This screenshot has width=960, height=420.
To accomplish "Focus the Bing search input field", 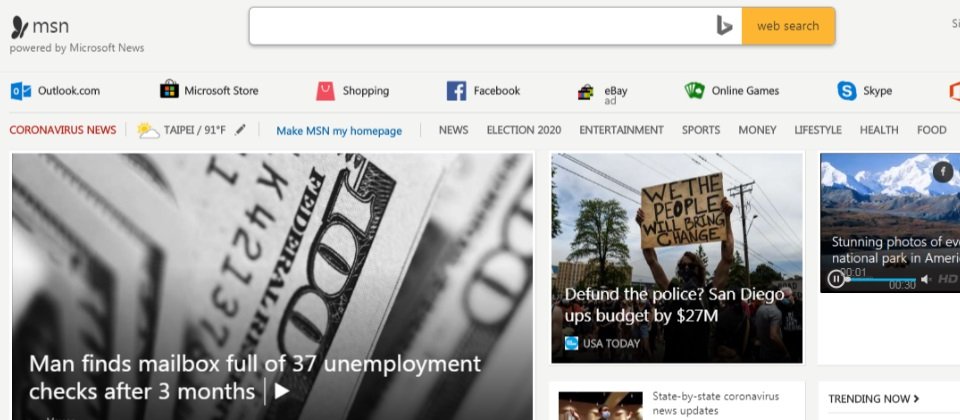I will tap(481, 26).
